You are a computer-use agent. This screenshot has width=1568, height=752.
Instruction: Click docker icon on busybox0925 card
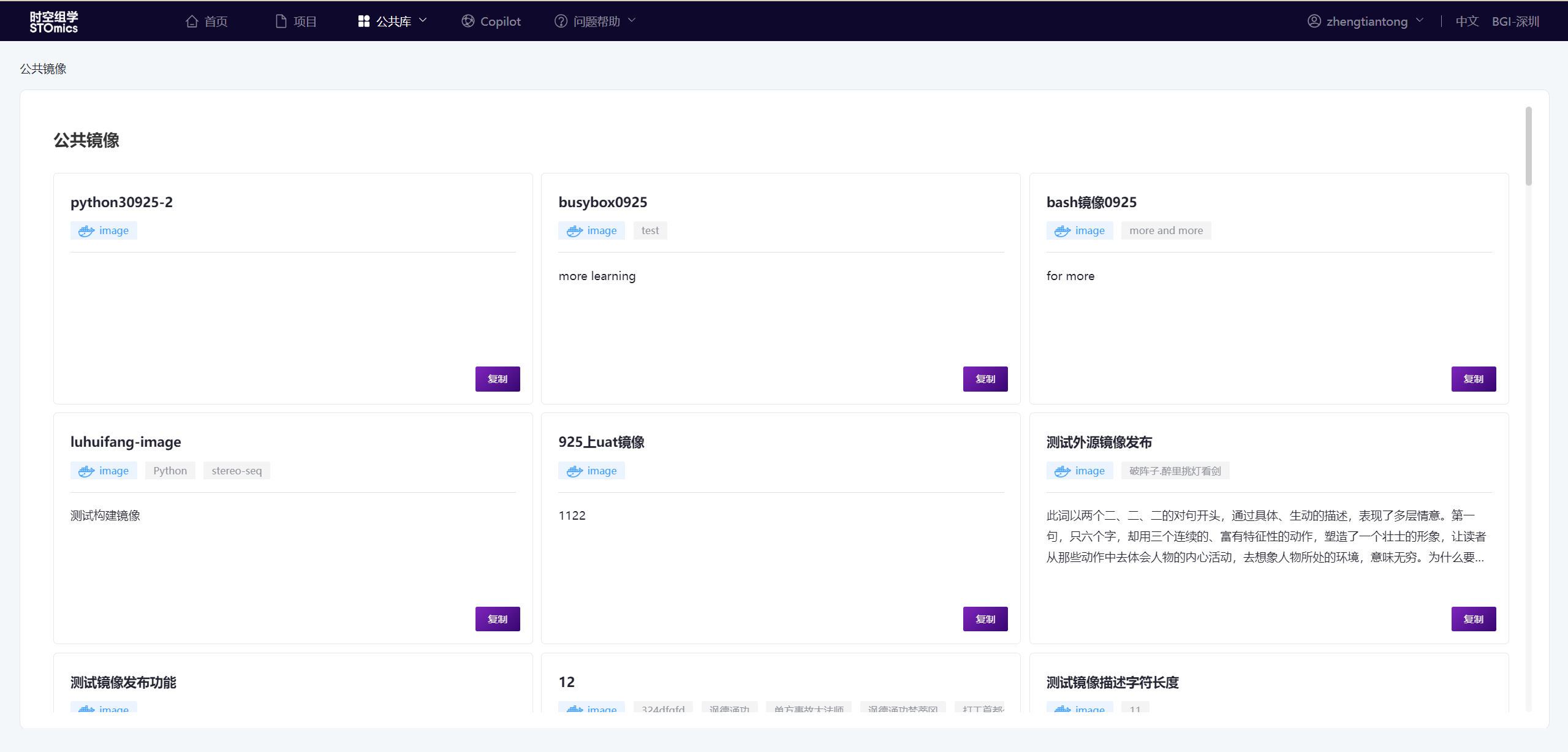coord(575,231)
